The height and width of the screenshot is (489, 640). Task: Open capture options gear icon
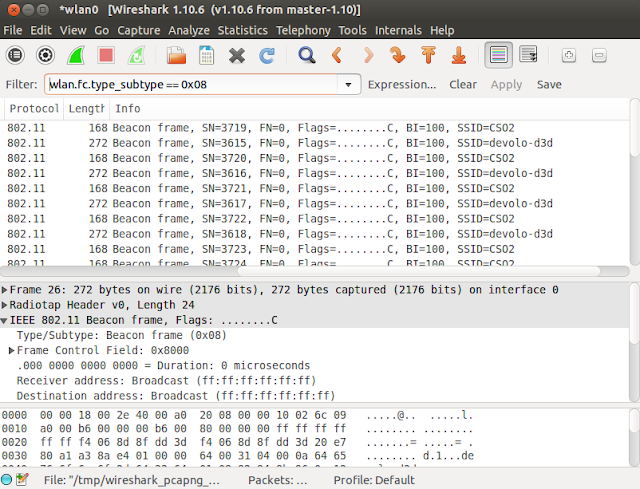click(45, 55)
